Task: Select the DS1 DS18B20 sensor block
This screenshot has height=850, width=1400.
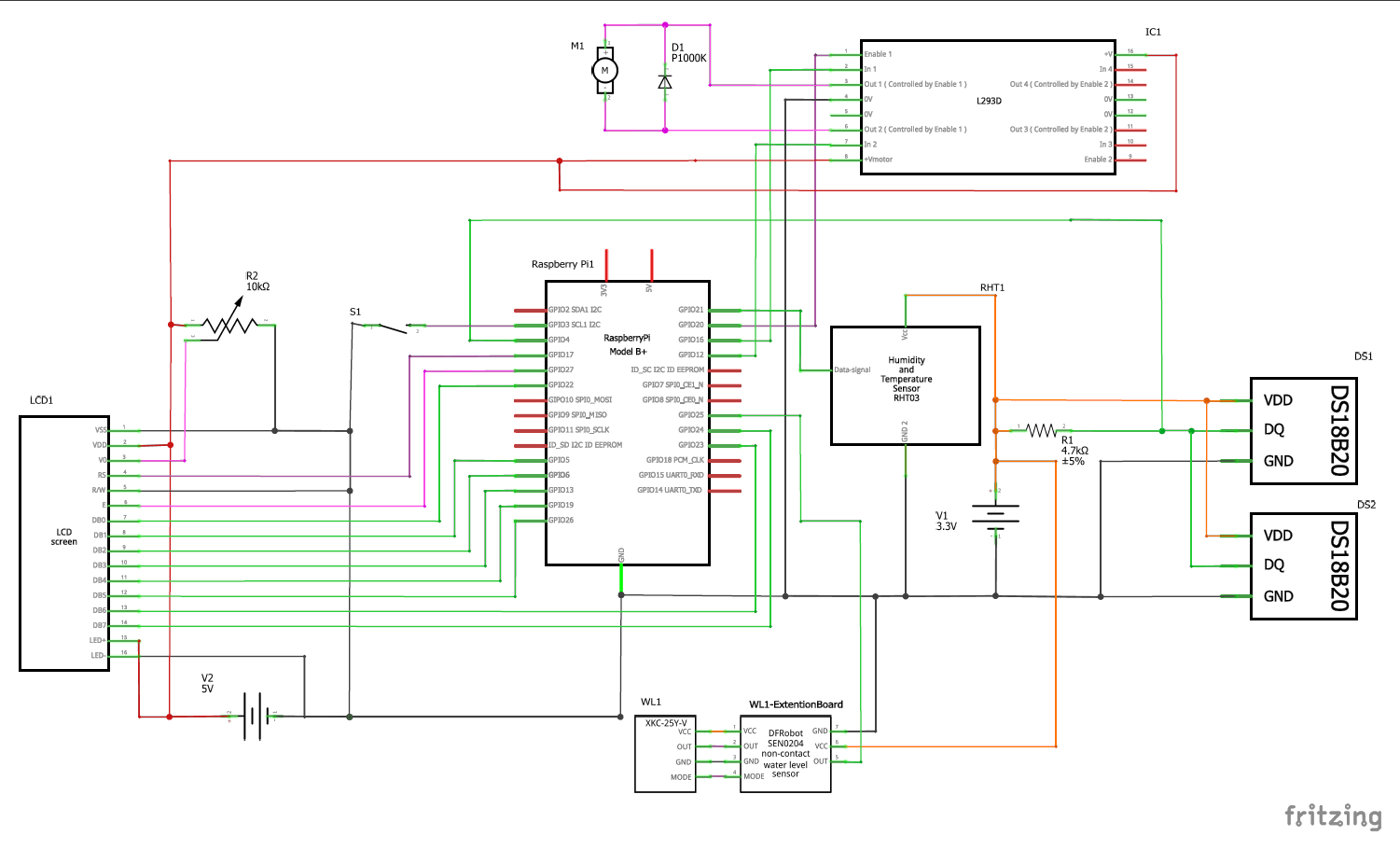Action: pyautogui.click(x=1303, y=430)
